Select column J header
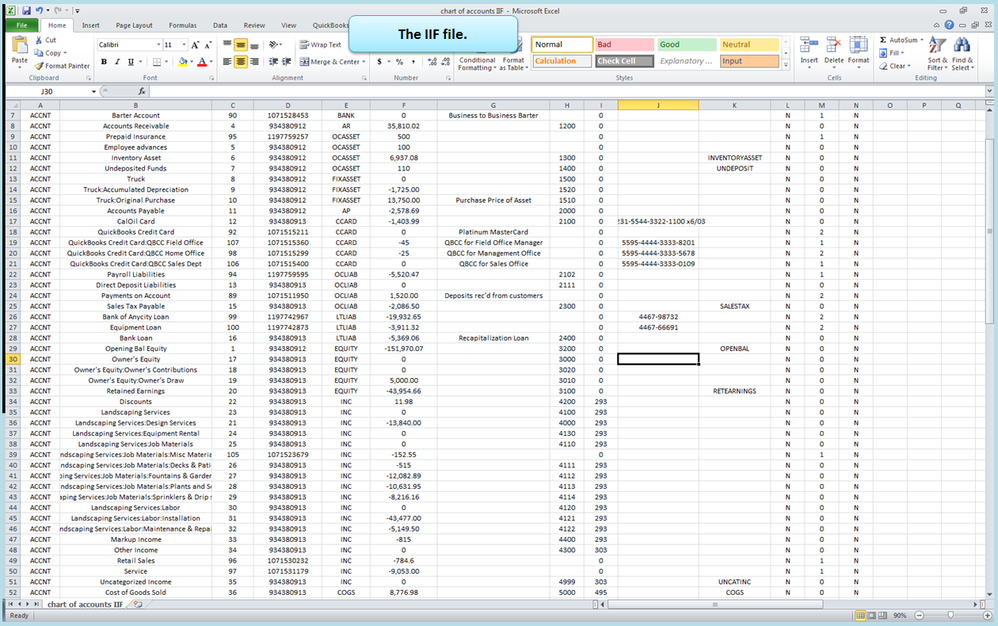Viewport: 998px width, 626px height. [x=657, y=105]
